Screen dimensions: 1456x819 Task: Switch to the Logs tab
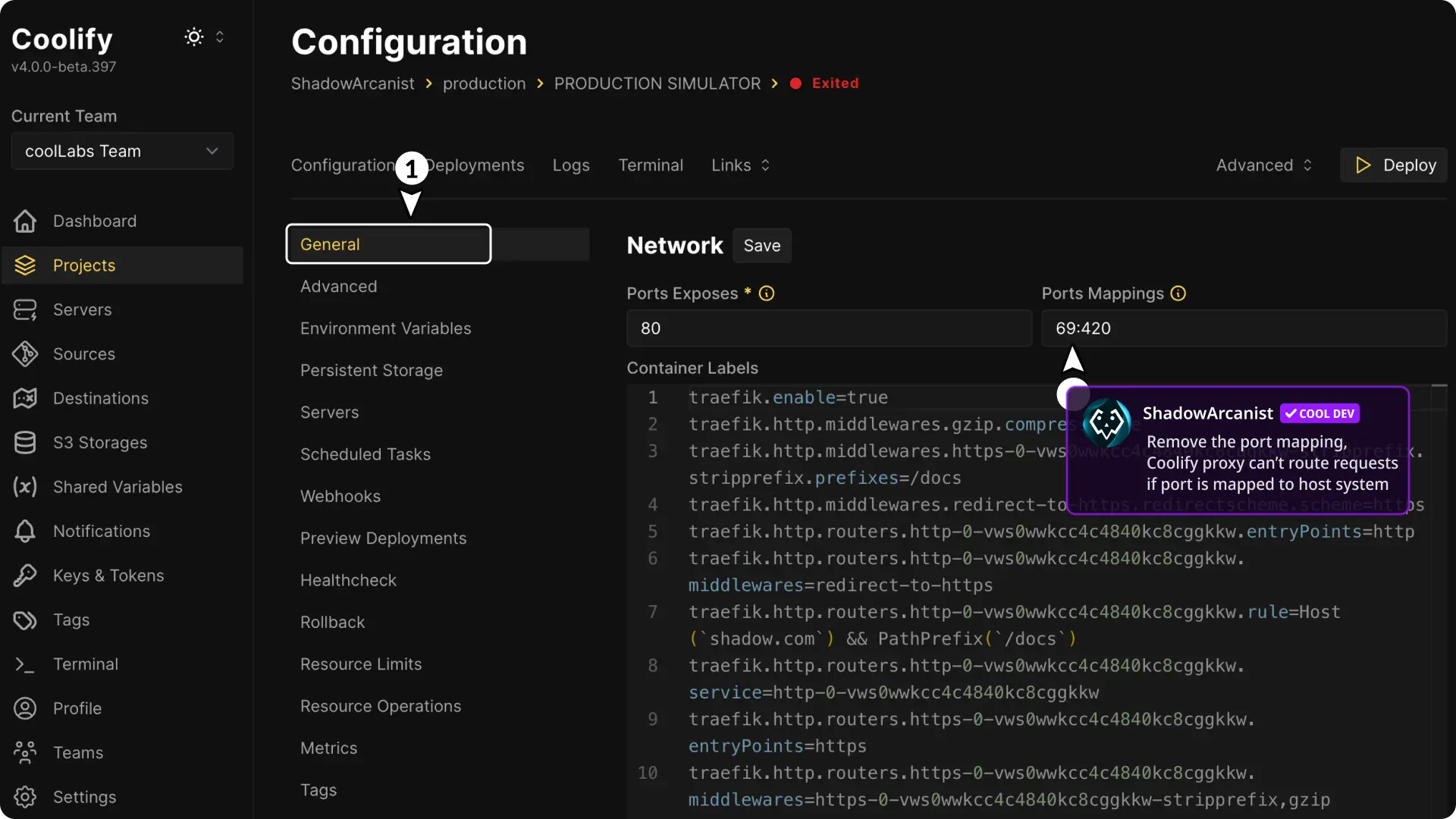click(570, 165)
